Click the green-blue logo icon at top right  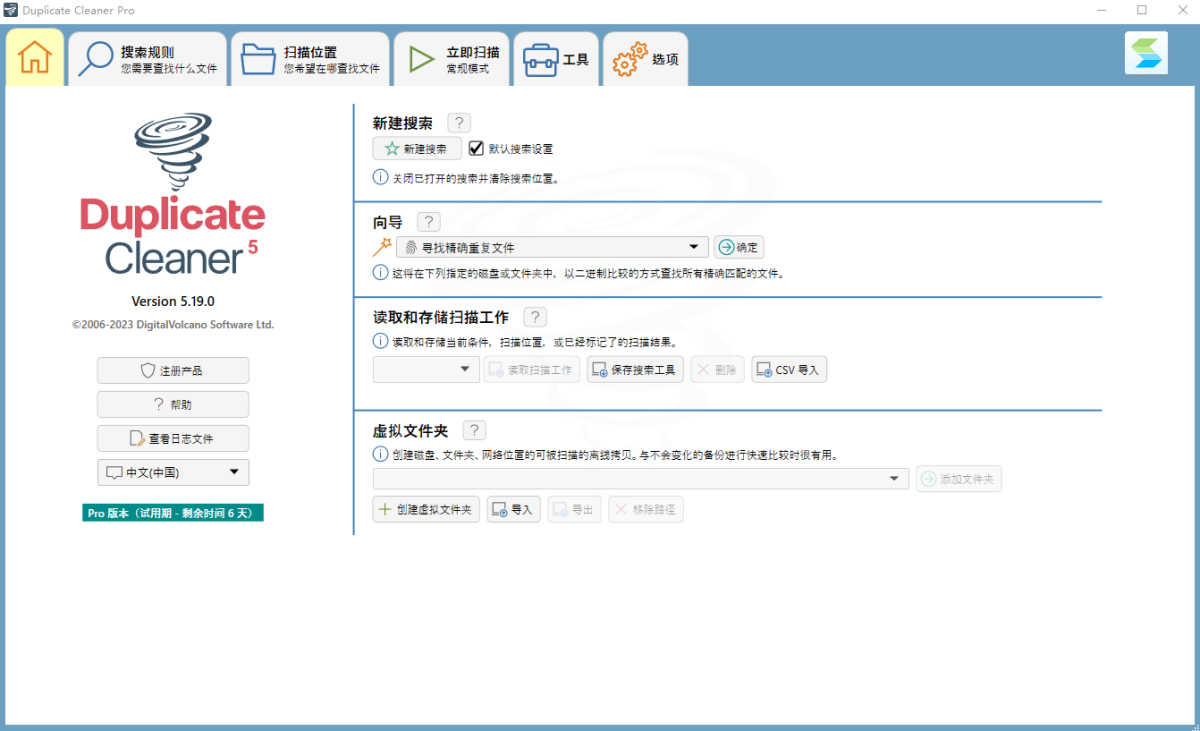coord(1146,53)
